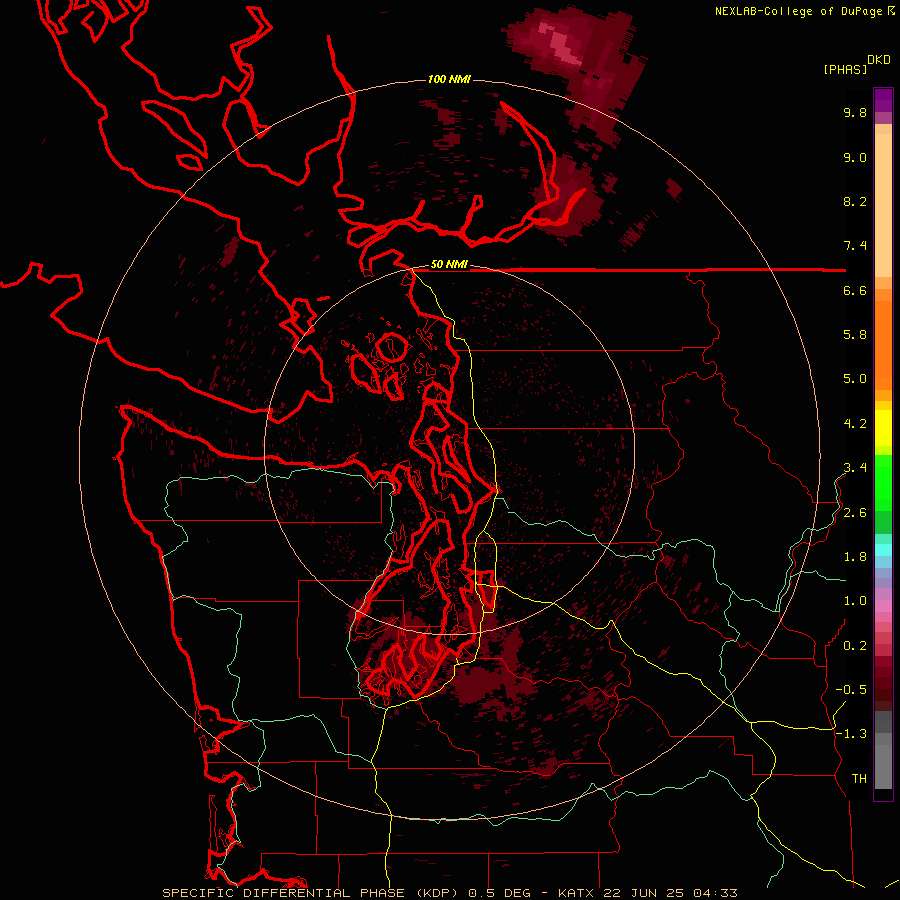Click the SPECIFIC DIFFERENTIAL PHASE (KDP) caption
The image size is (900, 900).
pos(312,893)
